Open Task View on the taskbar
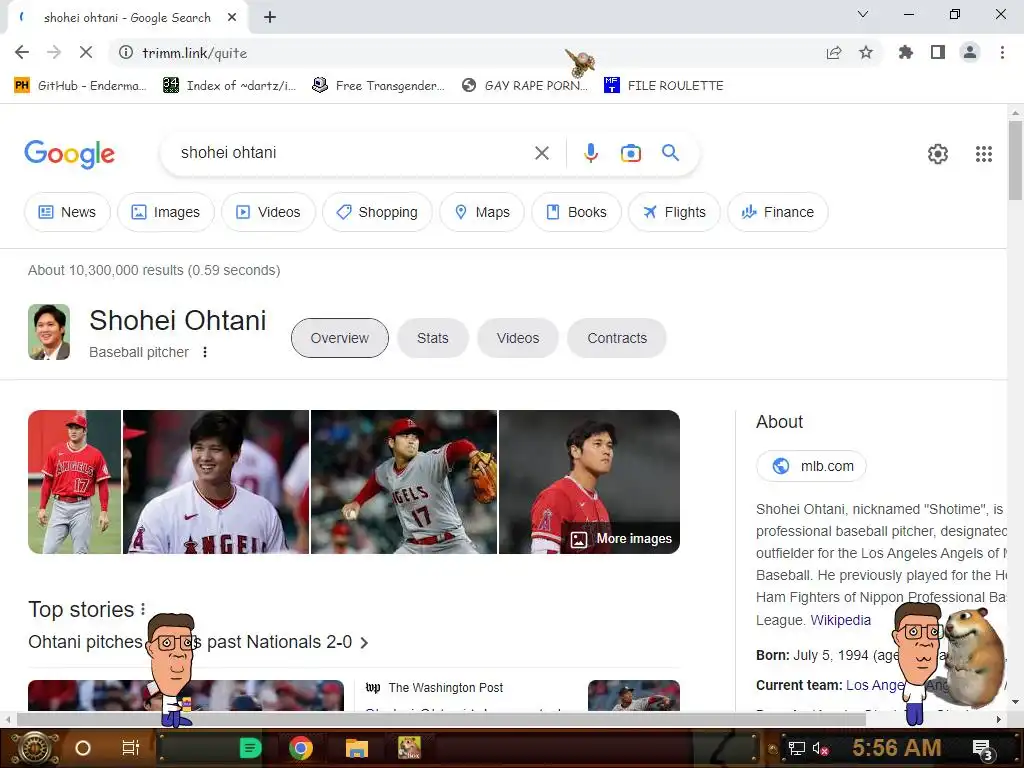Screen dimensions: 1024x768 131,748
